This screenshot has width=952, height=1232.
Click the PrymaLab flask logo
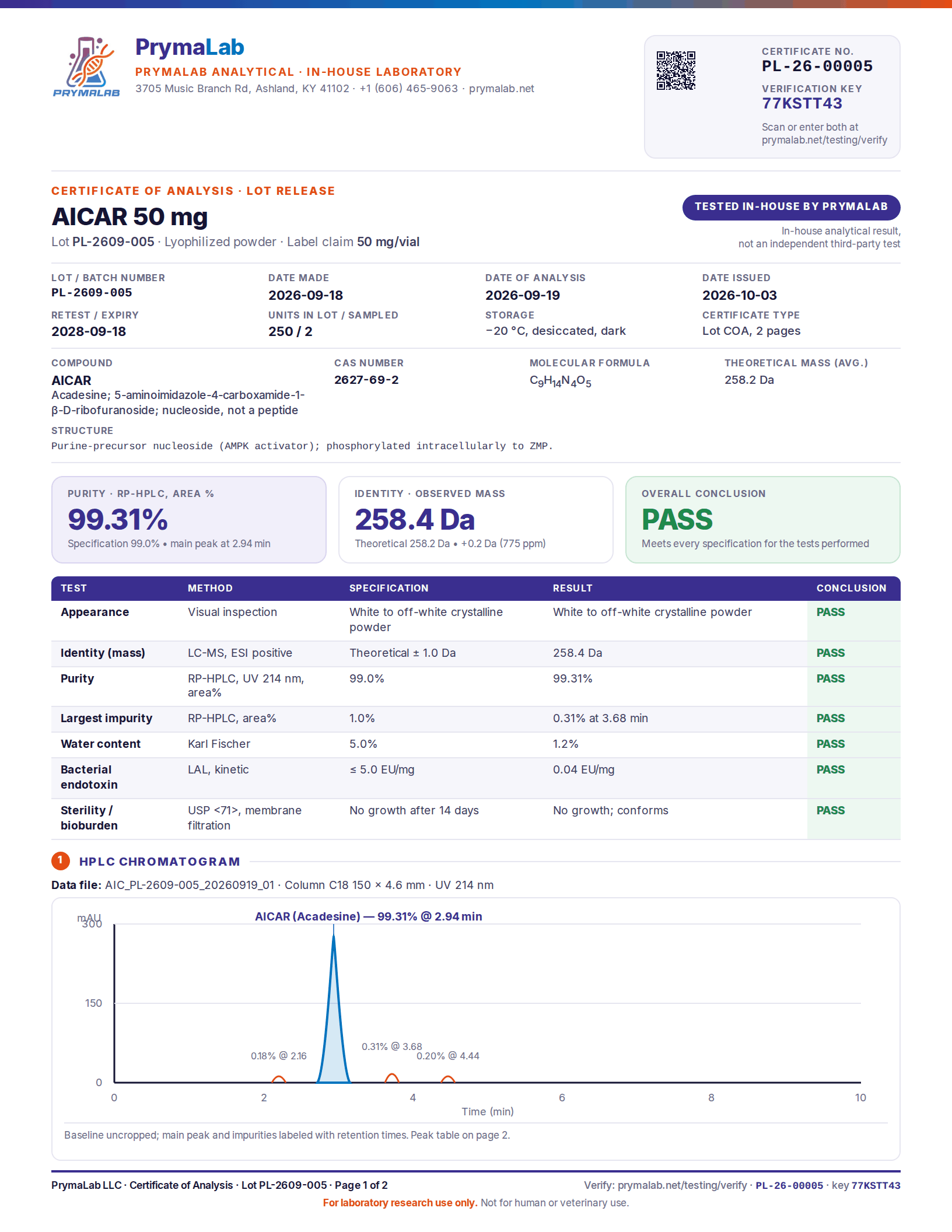[x=86, y=66]
